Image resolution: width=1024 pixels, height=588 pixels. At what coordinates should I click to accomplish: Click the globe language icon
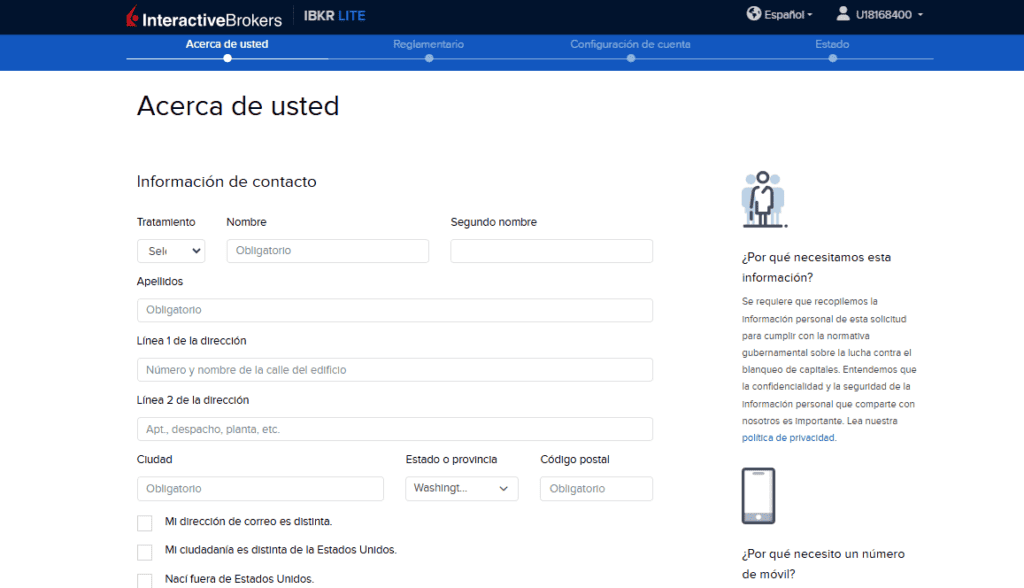pos(754,14)
